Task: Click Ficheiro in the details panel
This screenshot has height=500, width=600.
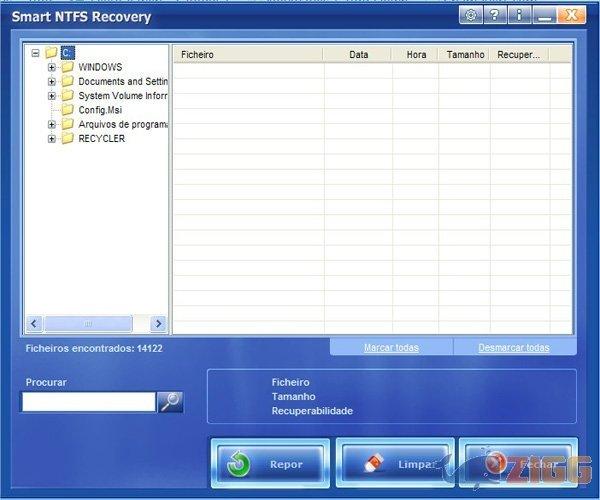Action: [290, 382]
